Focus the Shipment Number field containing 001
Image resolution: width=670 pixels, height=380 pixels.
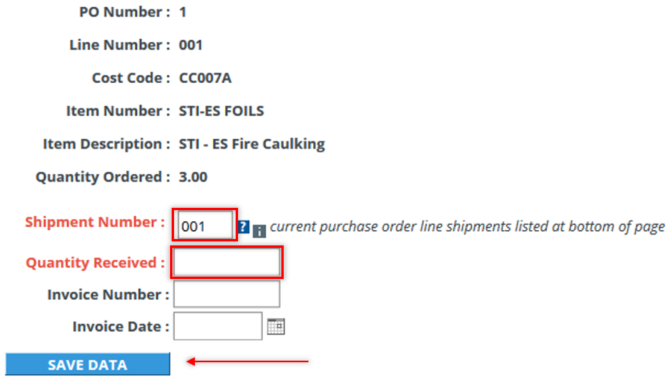point(205,225)
